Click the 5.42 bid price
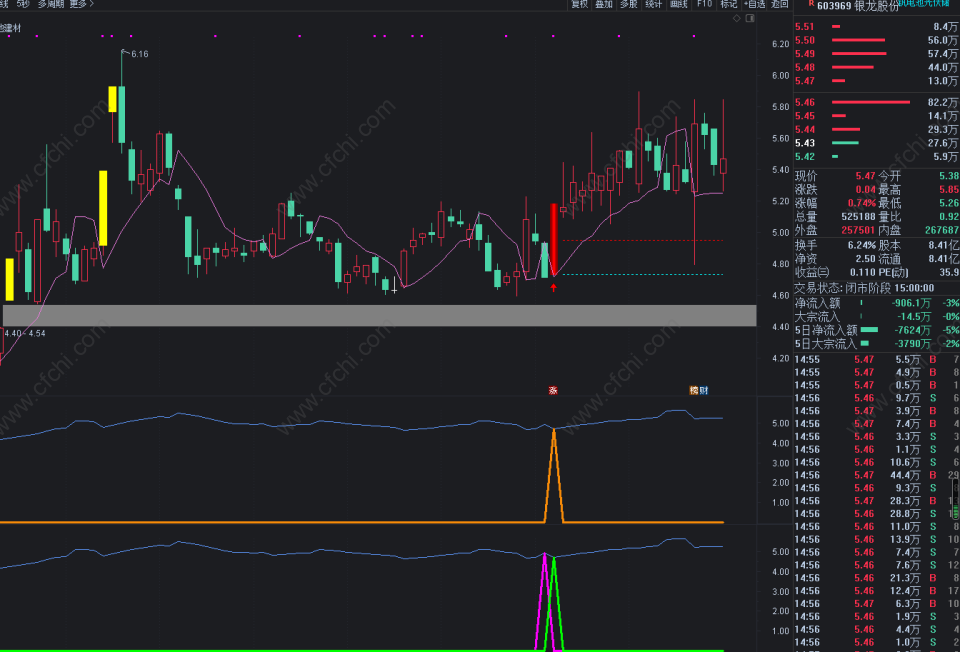Screen dimensions: 960x652 pos(804,156)
